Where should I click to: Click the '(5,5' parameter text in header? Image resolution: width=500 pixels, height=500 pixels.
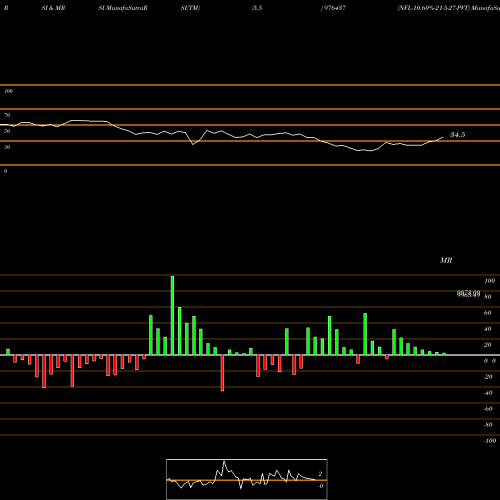[257, 8]
